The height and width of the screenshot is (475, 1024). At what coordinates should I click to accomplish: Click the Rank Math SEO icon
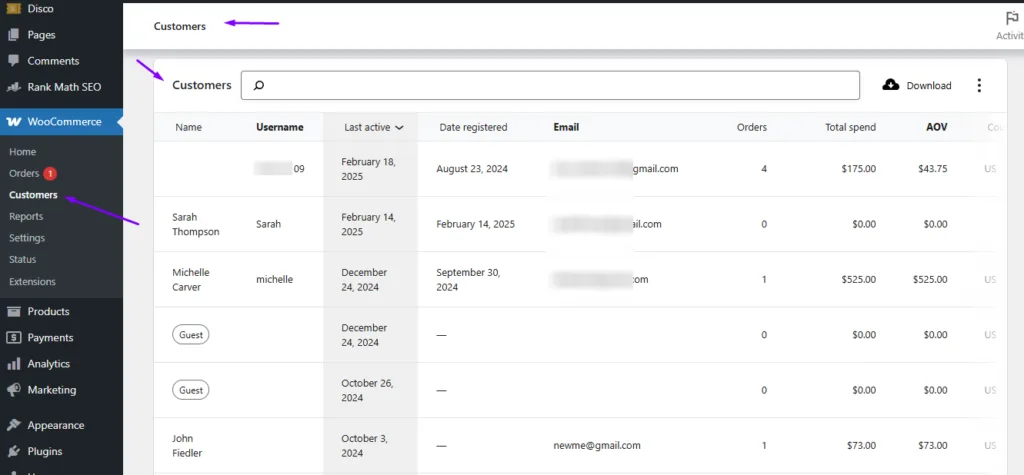(x=13, y=87)
